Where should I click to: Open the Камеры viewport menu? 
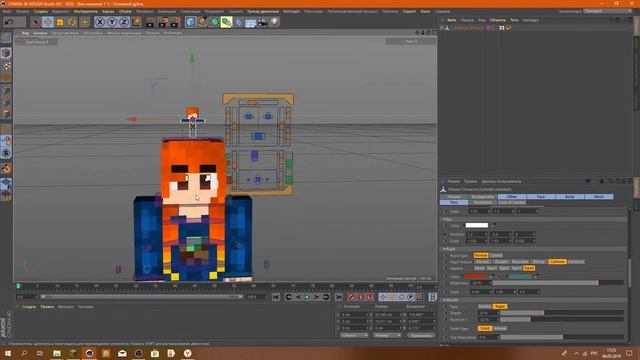(40, 33)
